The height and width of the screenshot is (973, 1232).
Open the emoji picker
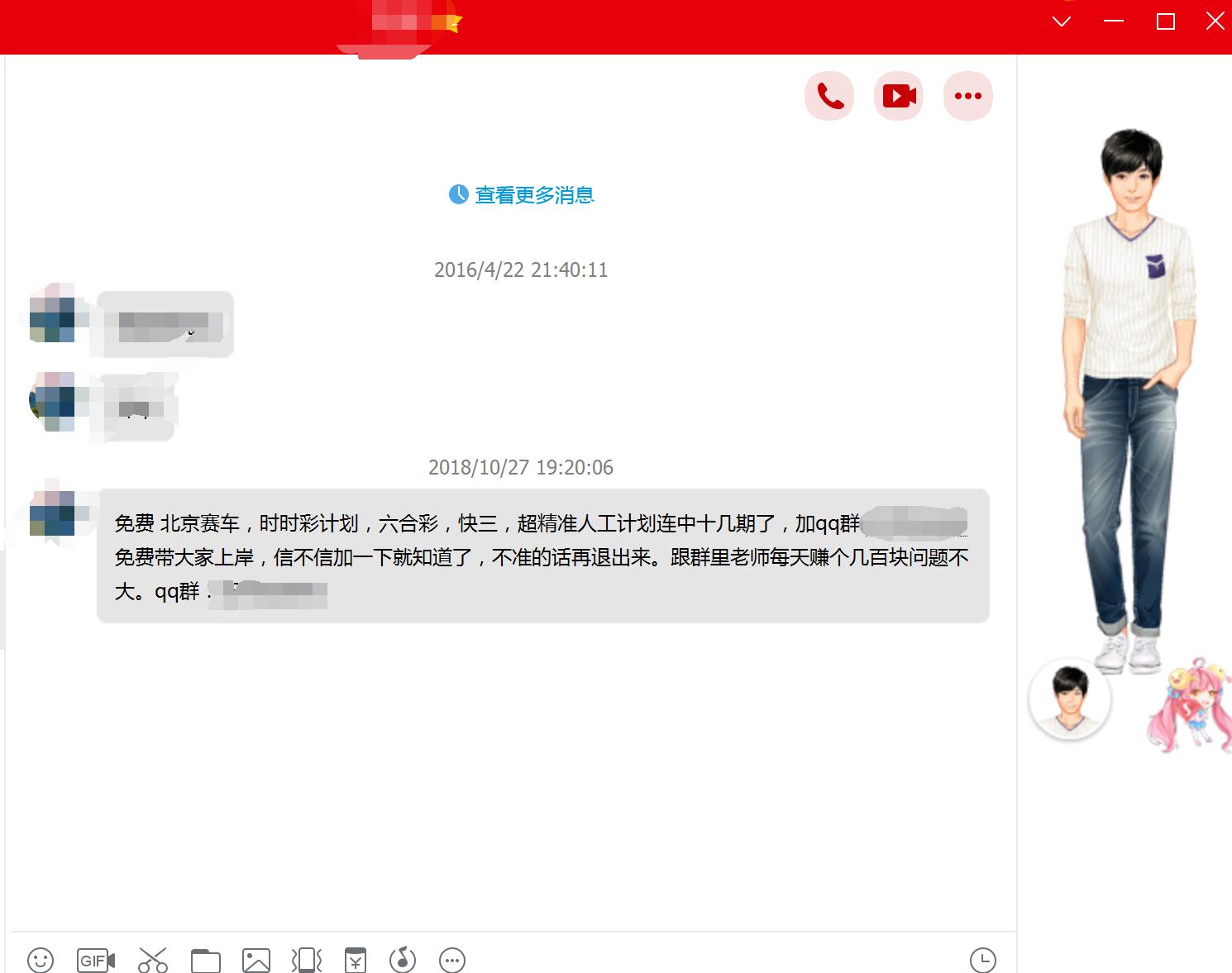pyautogui.click(x=40, y=959)
